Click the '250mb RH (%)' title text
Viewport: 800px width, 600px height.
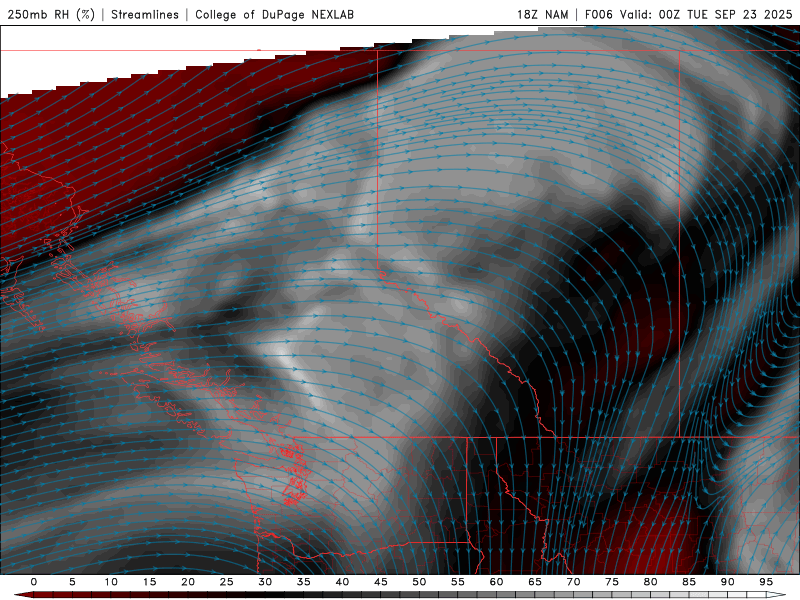(51, 14)
